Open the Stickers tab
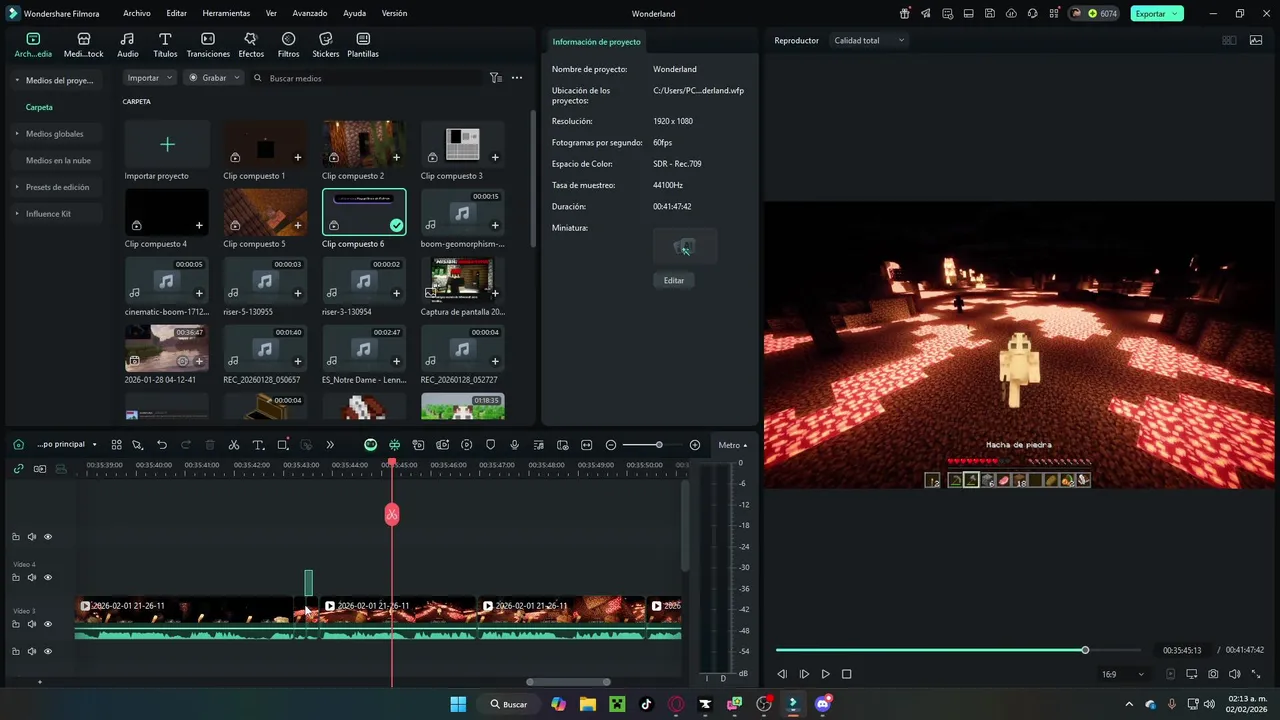This screenshot has height=720, width=1280. coord(326,45)
